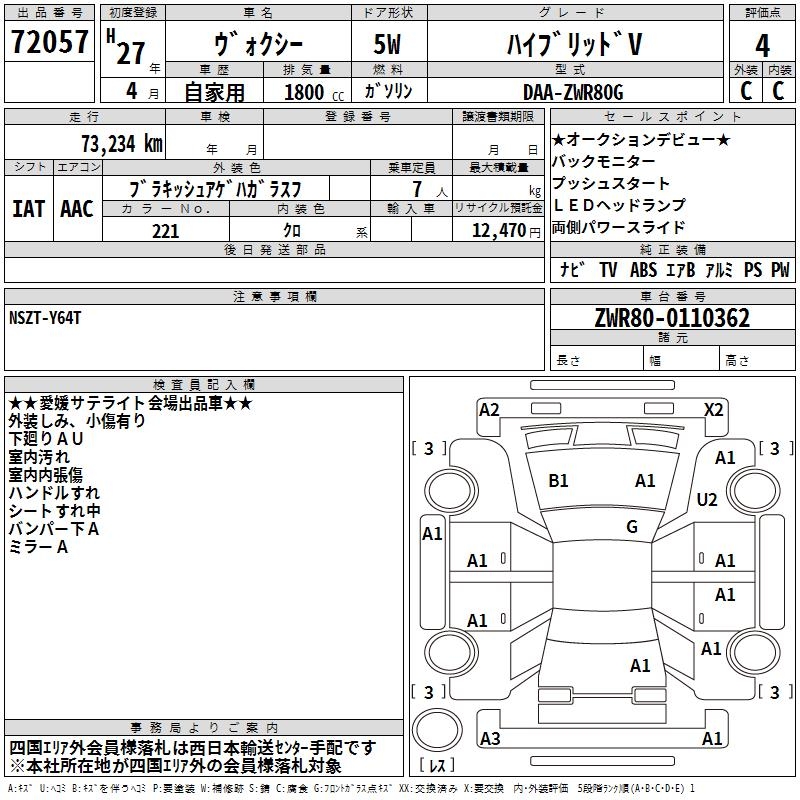Click the color number 221 cell
Viewport: 800px width, 800px height.
tap(165, 231)
